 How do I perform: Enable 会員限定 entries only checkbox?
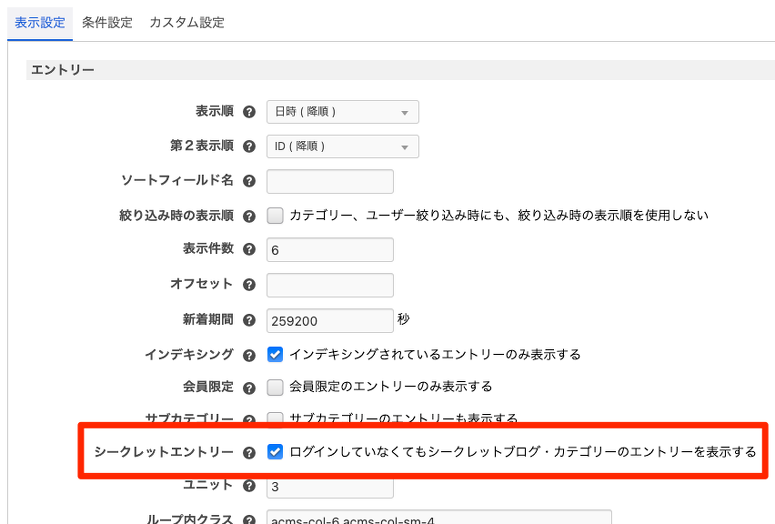coord(276,387)
